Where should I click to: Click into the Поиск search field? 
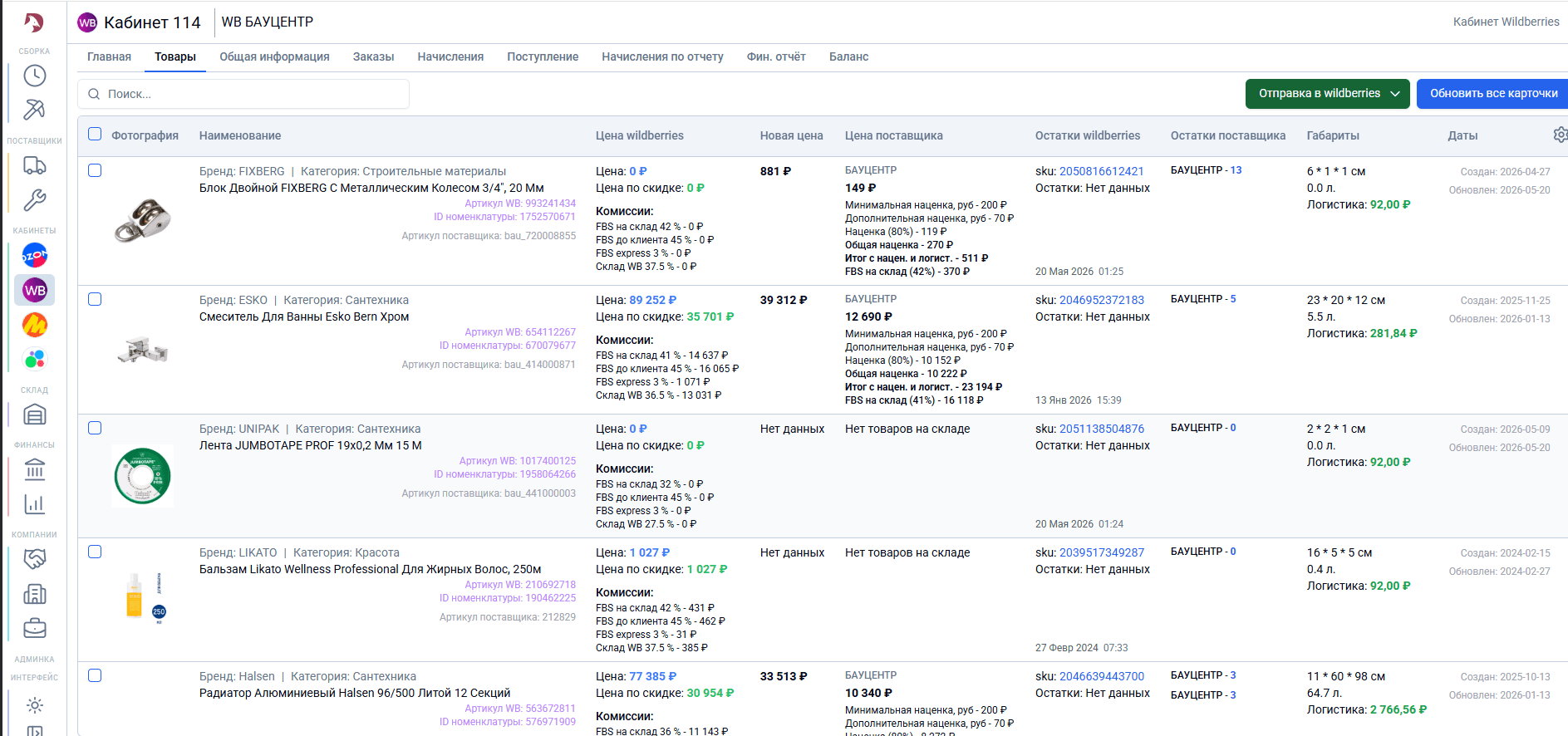point(243,94)
